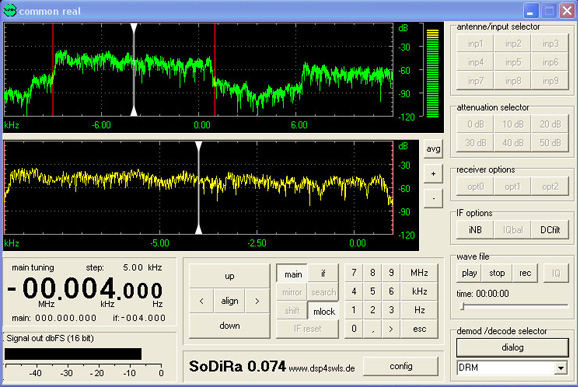Click keypad digit 9

391,273
